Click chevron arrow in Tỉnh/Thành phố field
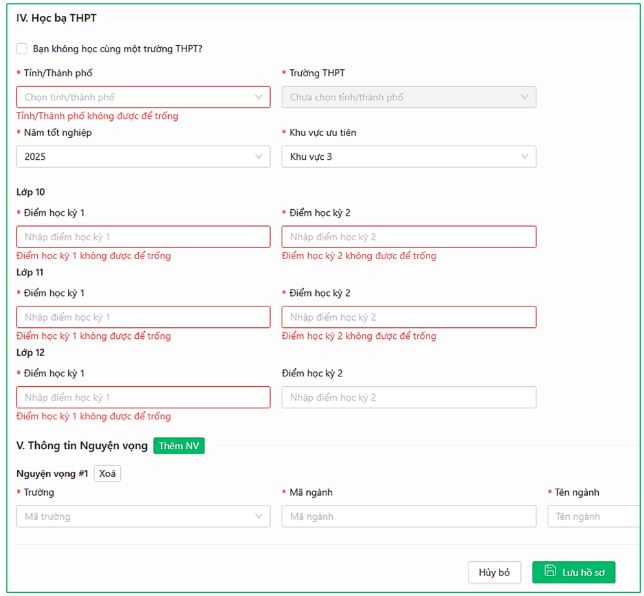The width and height of the screenshot is (644, 596). coord(259,97)
